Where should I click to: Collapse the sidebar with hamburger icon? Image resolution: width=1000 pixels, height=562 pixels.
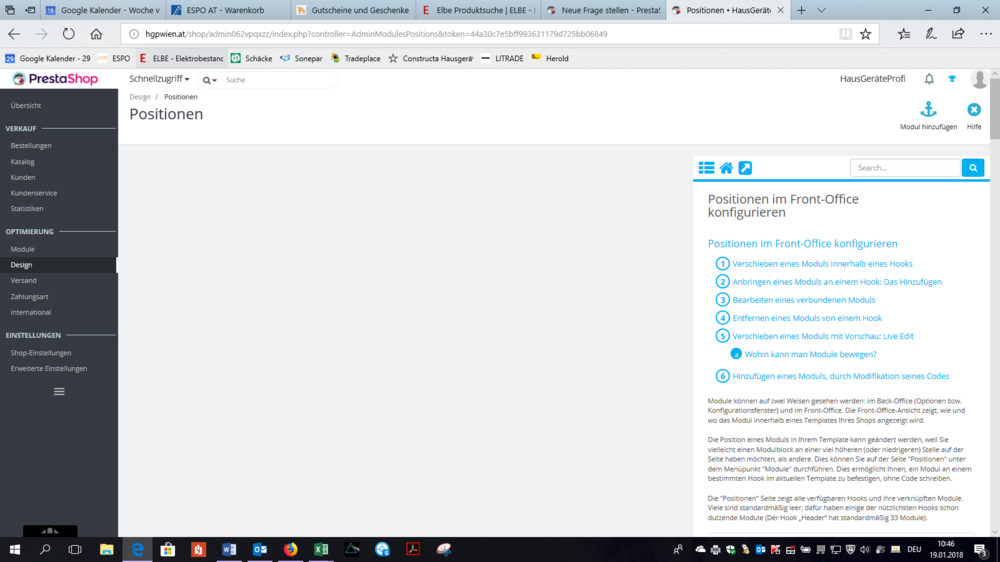[x=59, y=392]
